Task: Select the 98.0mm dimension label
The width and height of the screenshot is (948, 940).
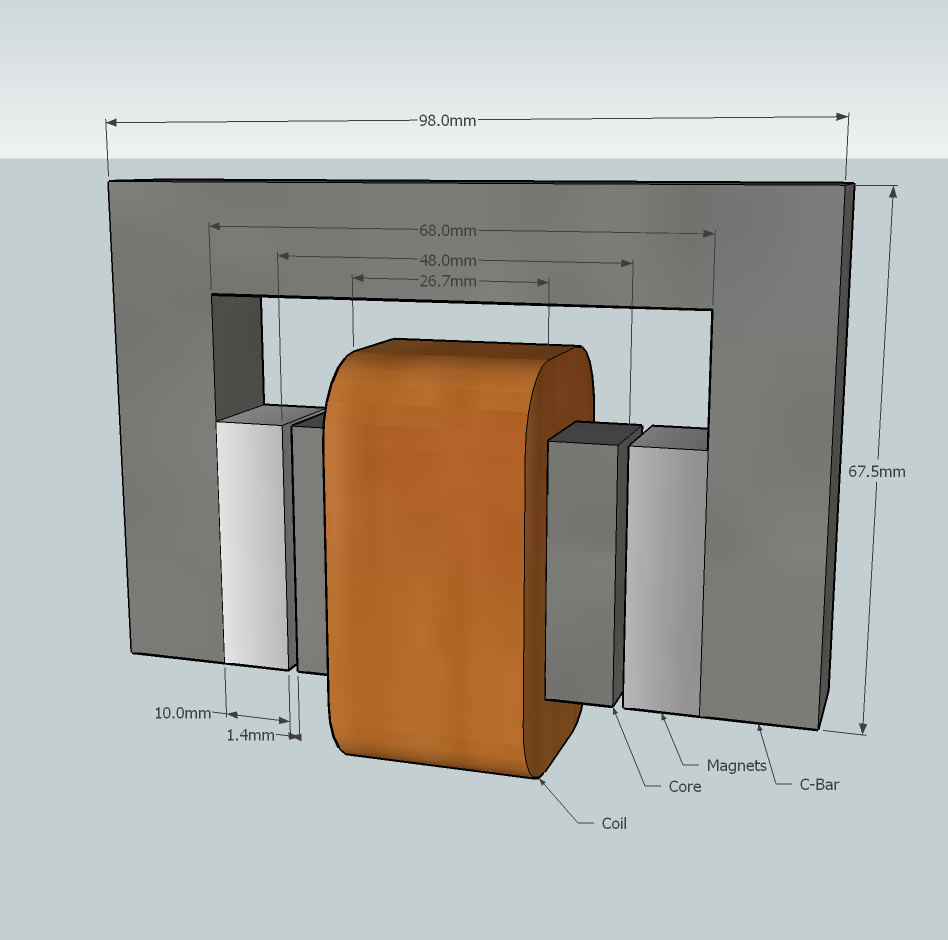Action: point(447,120)
